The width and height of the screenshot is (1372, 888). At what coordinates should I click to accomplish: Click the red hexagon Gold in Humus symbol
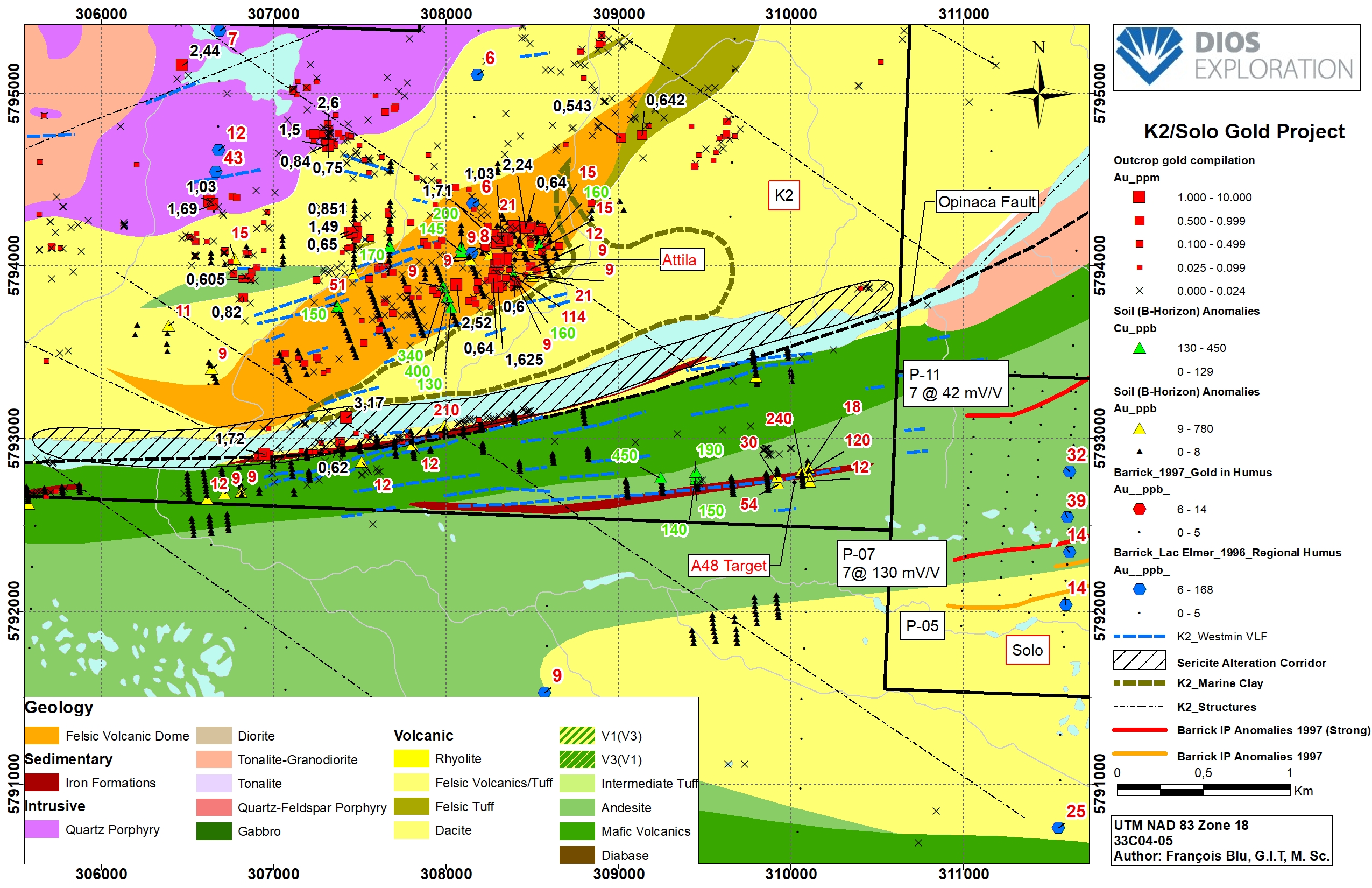[1139, 509]
